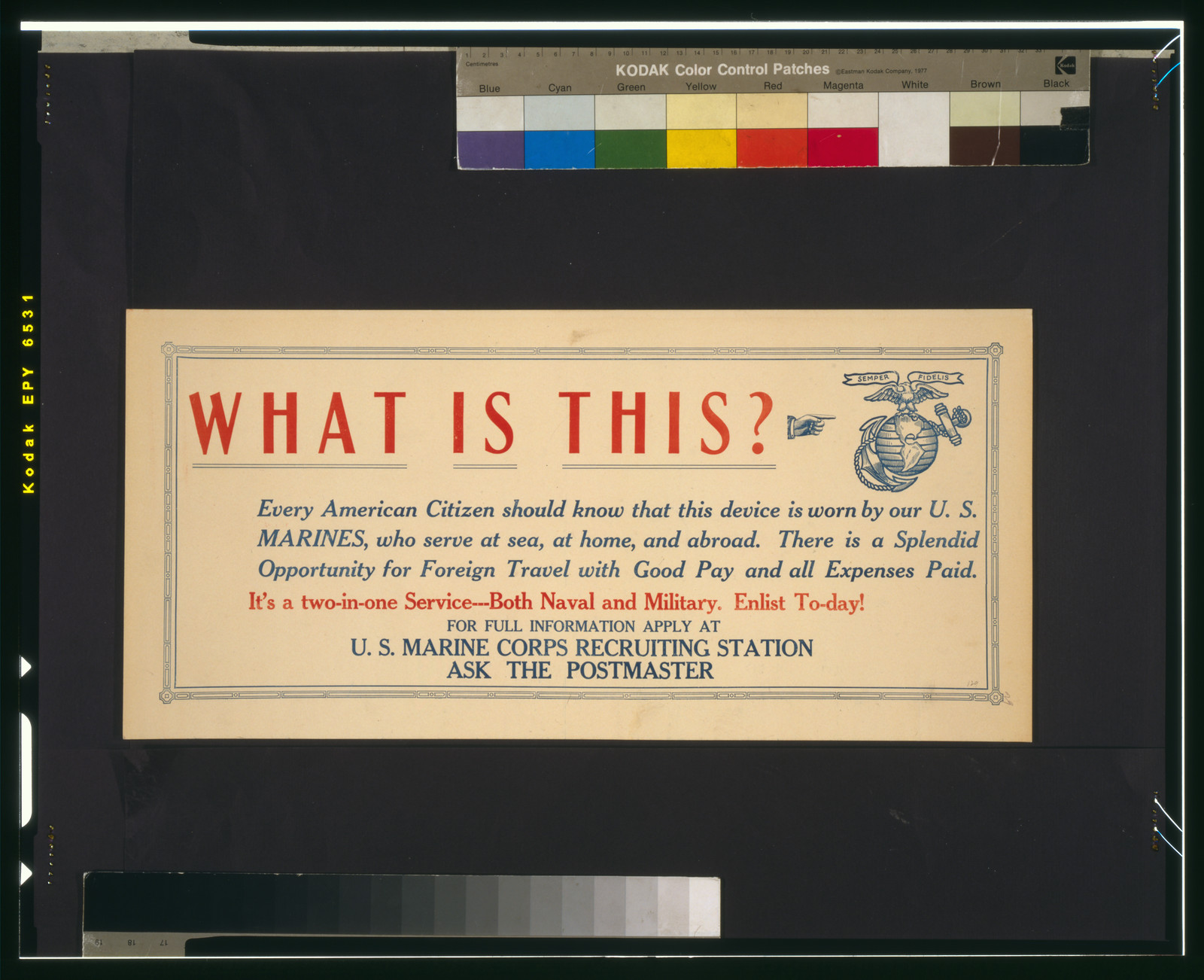
Task: Select the Red color patch
Action: 772,147
